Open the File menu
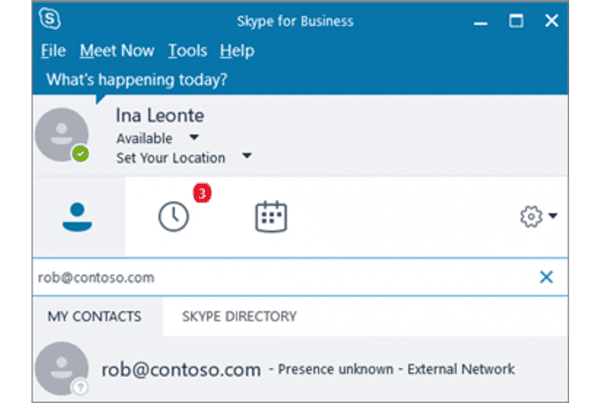This screenshot has height=403, width=600. click(53, 51)
